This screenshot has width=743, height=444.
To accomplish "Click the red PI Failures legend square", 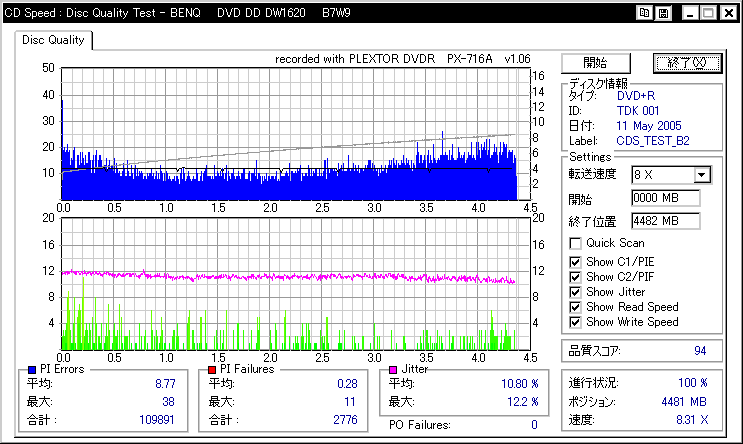I will click(x=212, y=370).
